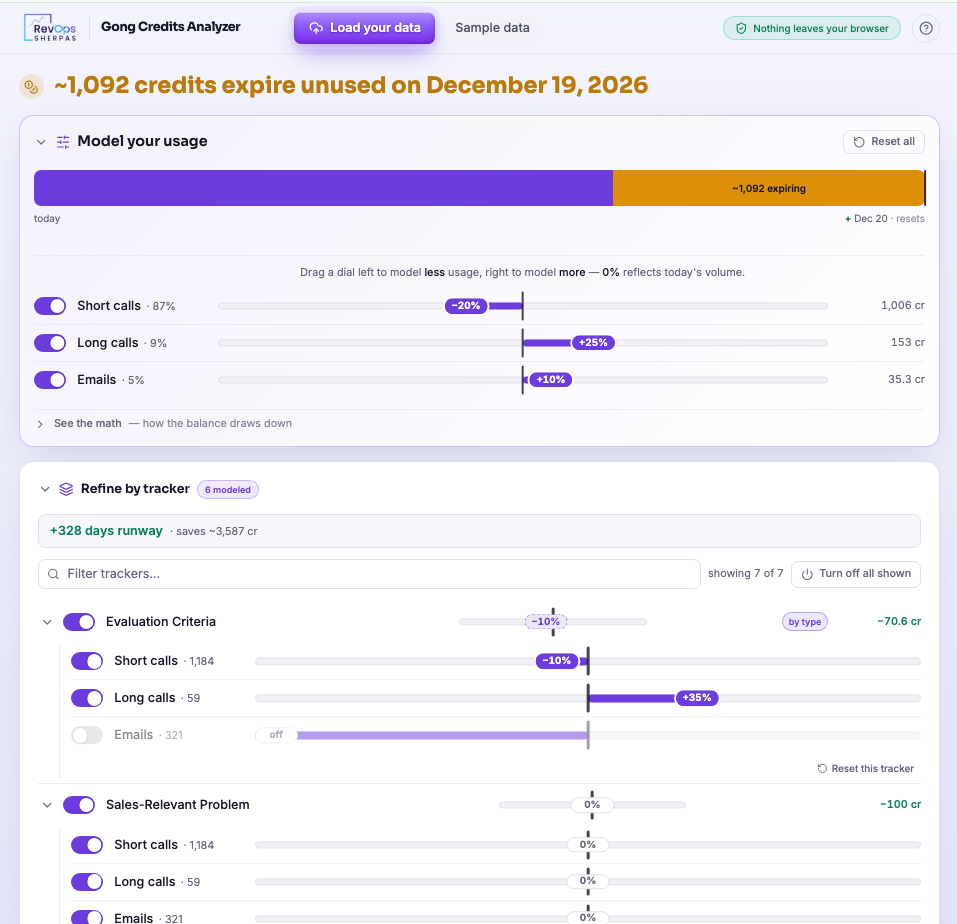Disable the Emails usage toggle at top
The image size is (957, 924).
tap(50, 380)
